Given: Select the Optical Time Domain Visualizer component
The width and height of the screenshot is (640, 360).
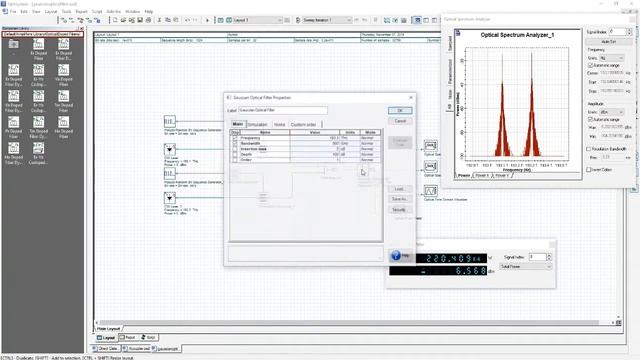Looking at the screenshot, I should [x=430, y=191].
